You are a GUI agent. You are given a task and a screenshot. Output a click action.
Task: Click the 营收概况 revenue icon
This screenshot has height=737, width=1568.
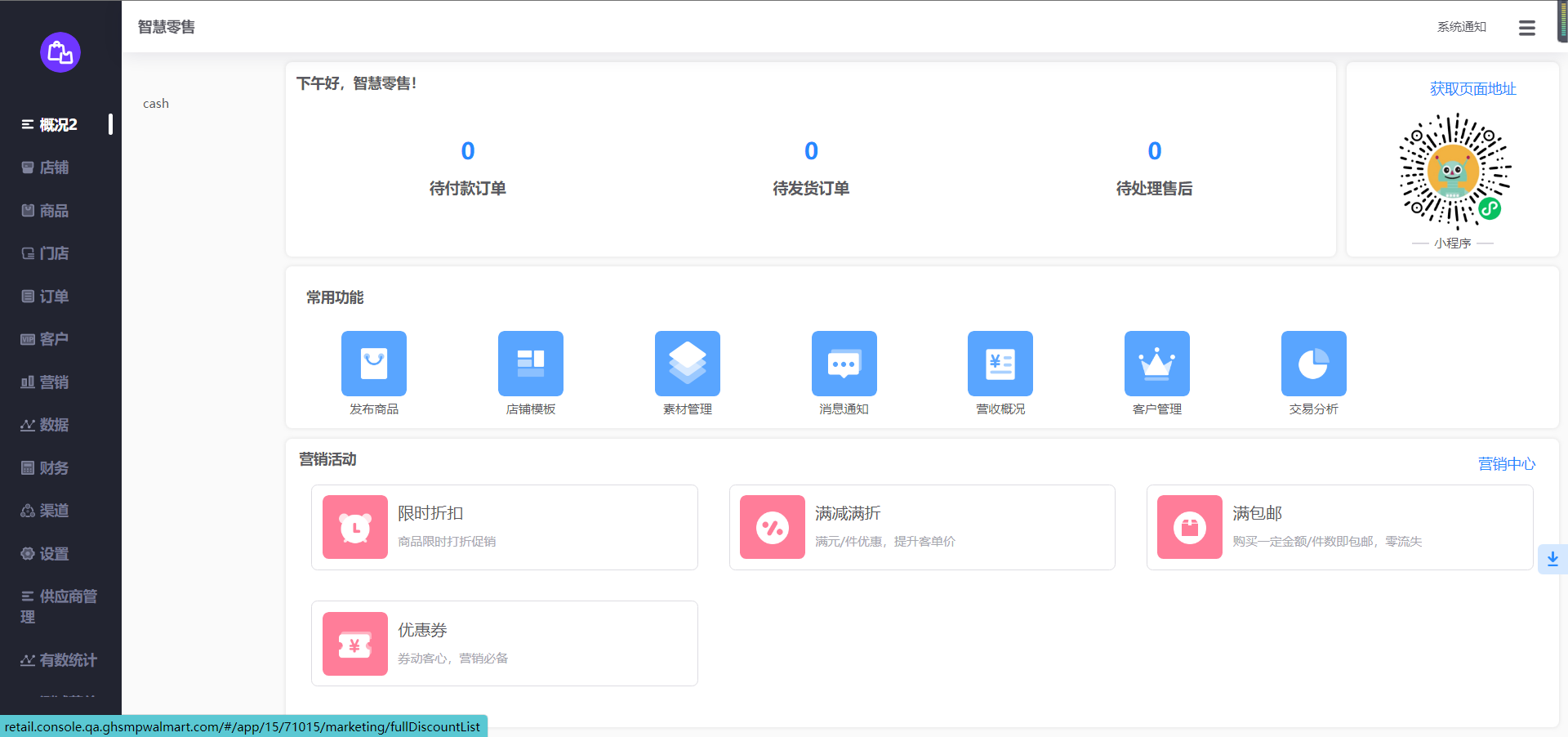tap(1000, 364)
